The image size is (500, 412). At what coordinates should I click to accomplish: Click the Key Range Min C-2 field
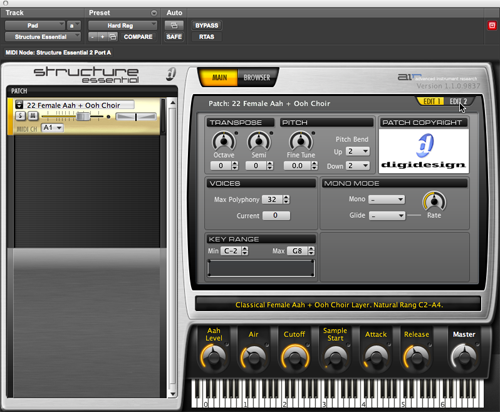click(x=231, y=251)
